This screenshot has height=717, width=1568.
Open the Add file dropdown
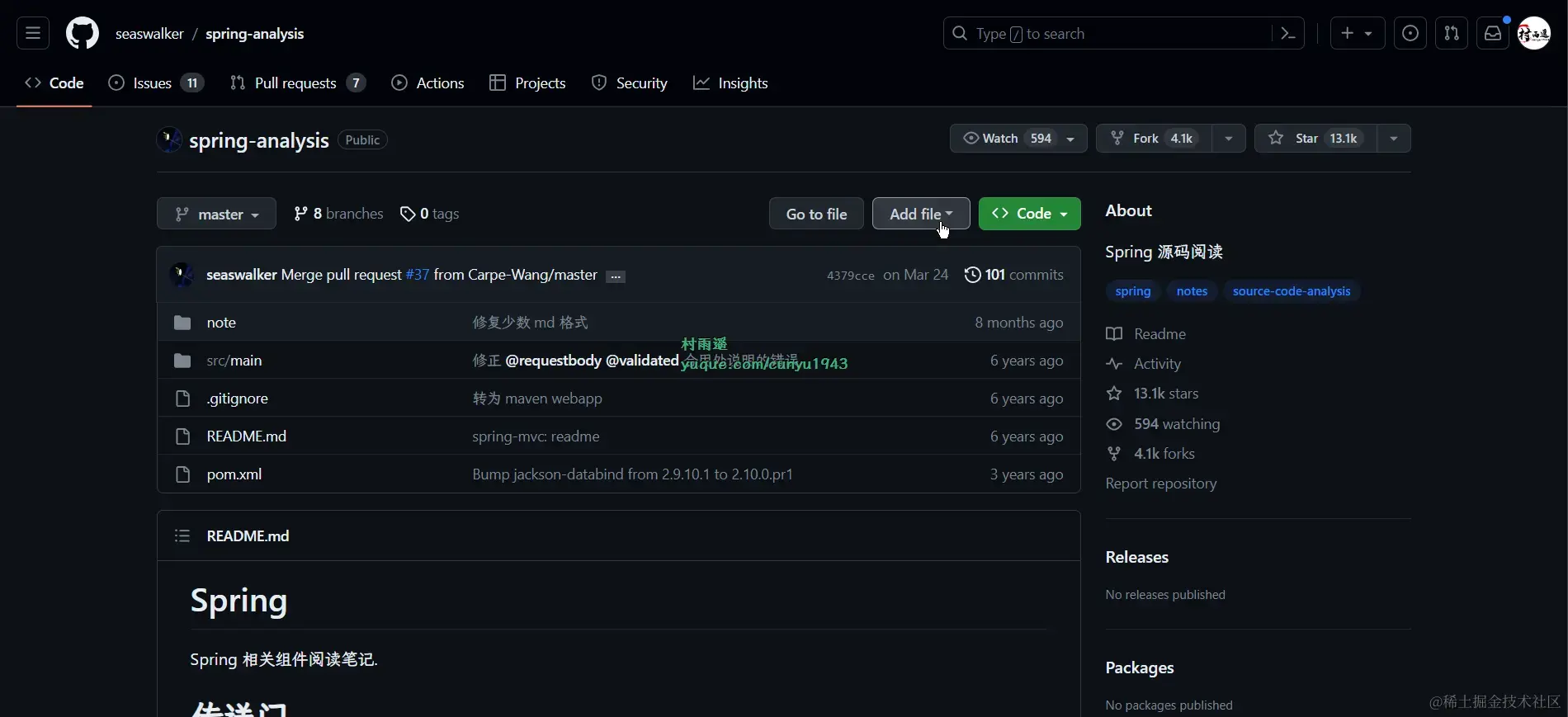coord(921,214)
